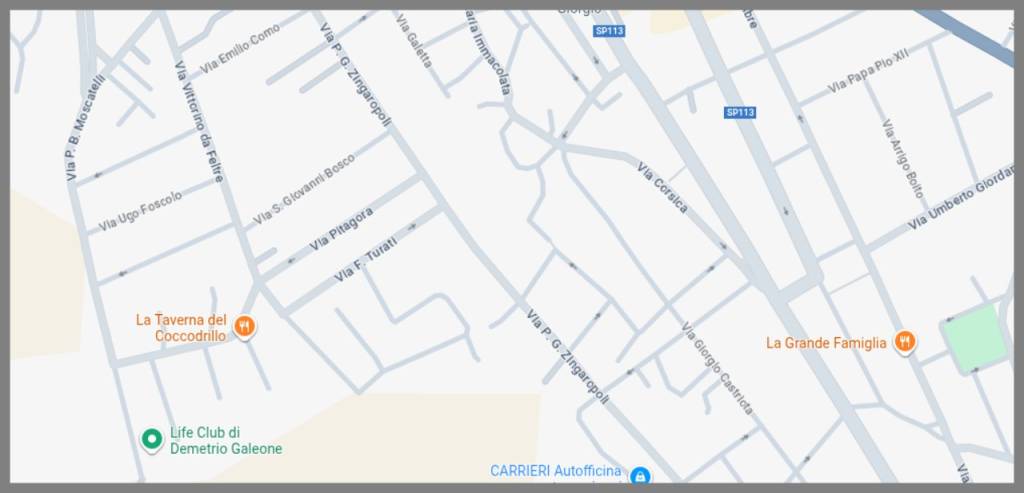Viewport: 1024px width, 493px height.
Task: Click the Via S. Giovanni Bosco label
Action: [304, 189]
